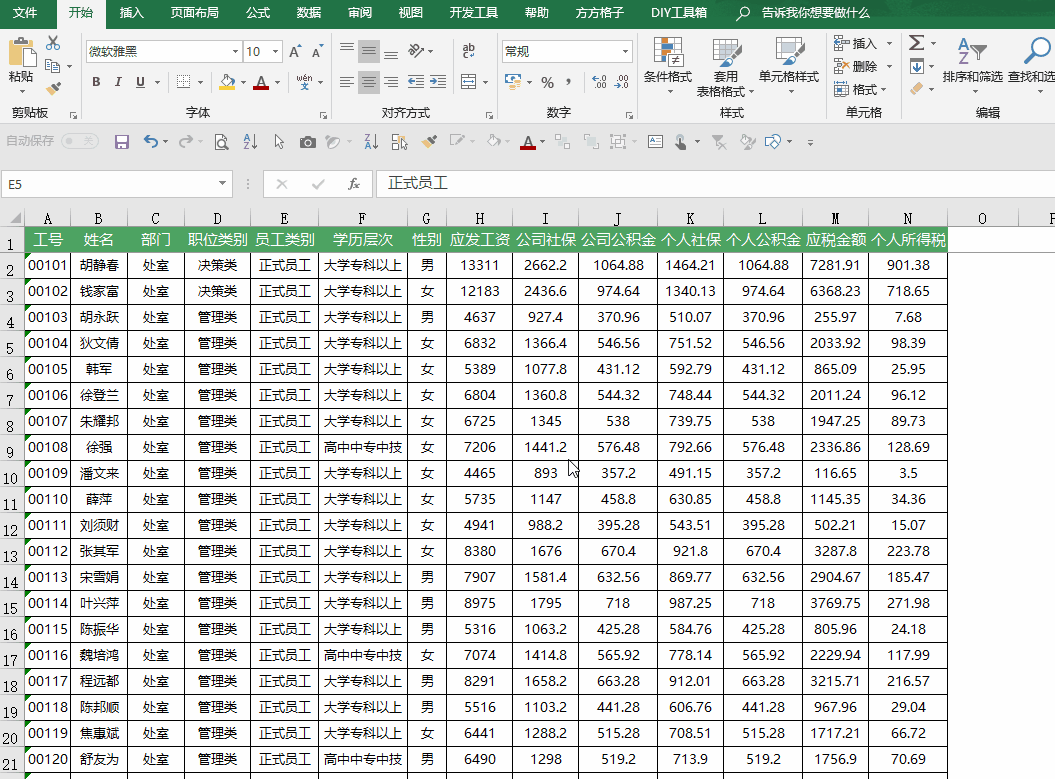Click the insert function fx icon
The image size is (1055, 779).
pyautogui.click(x=353, y=184)
